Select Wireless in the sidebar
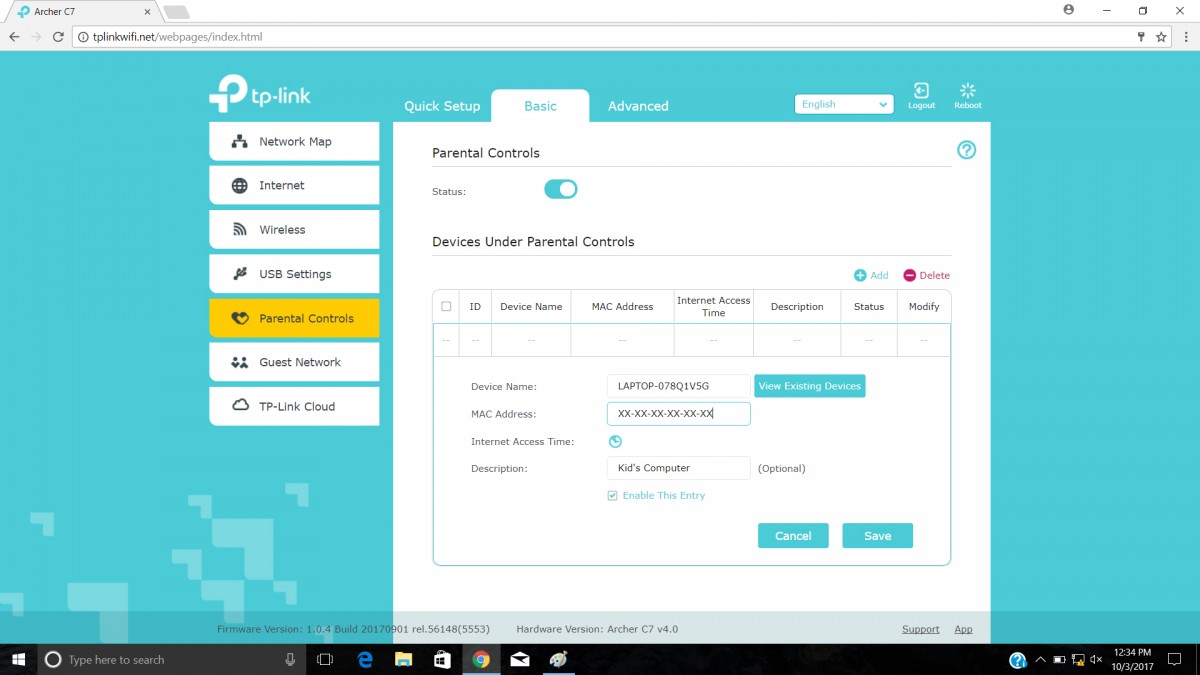 click(294, 229)
